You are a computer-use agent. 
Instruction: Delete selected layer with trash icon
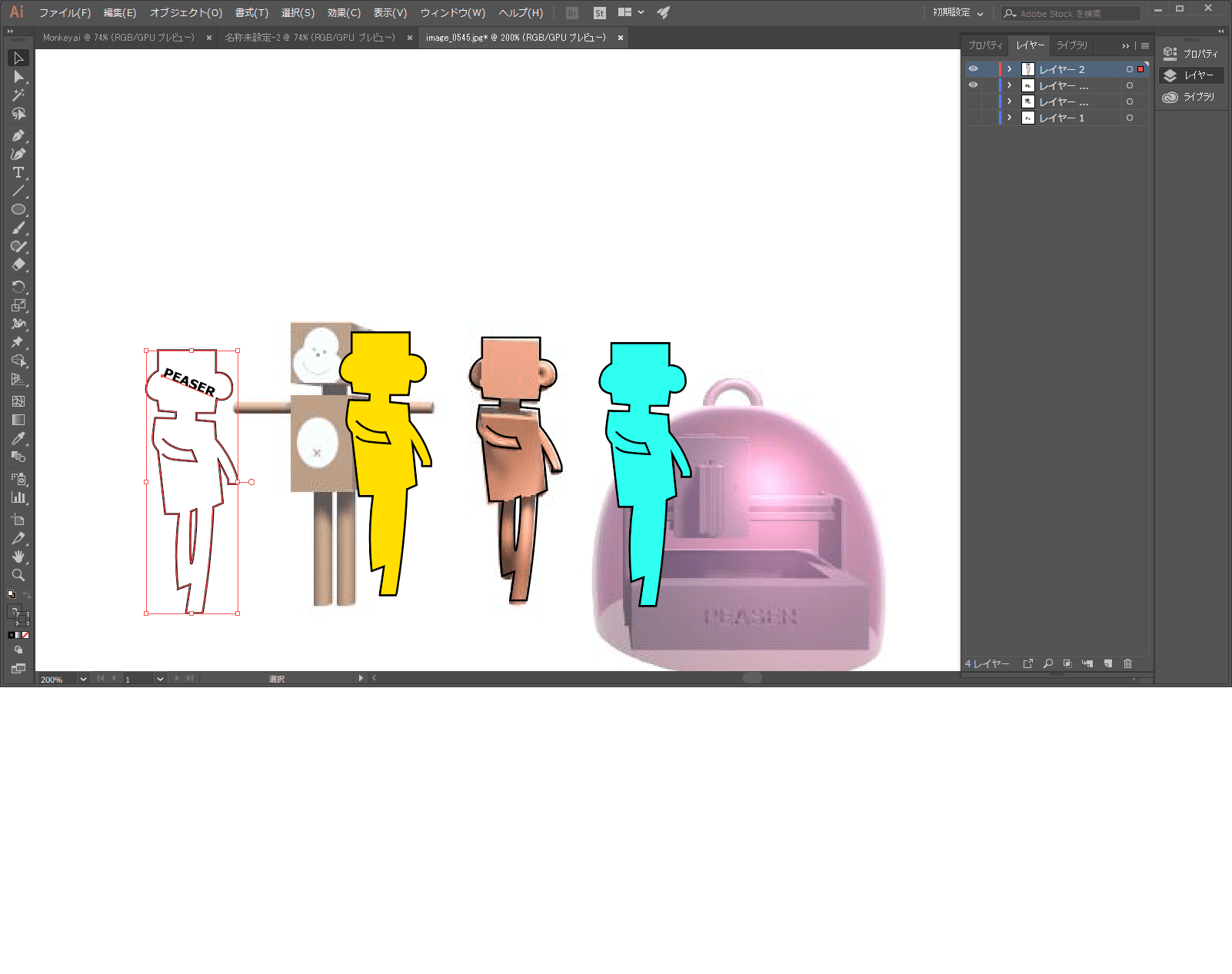(x=1127, y=663)
